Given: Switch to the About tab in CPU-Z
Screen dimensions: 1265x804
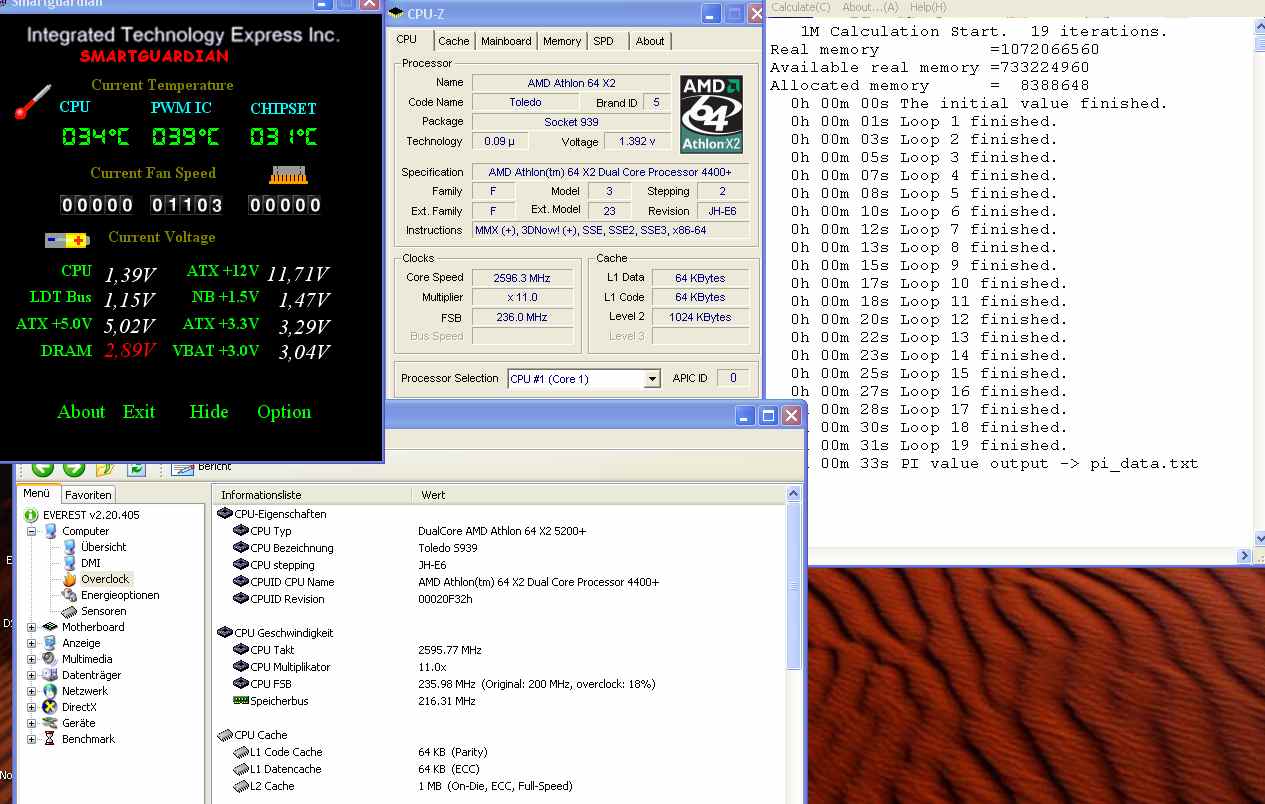Looking at the screenshot, I should tap(650, 41).
